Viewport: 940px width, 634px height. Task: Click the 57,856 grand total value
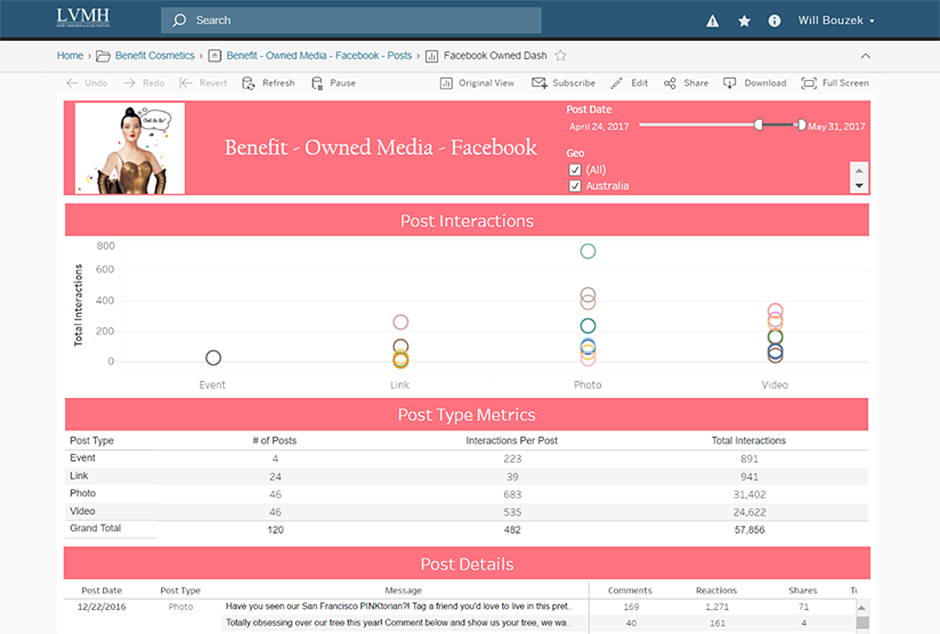749,530
